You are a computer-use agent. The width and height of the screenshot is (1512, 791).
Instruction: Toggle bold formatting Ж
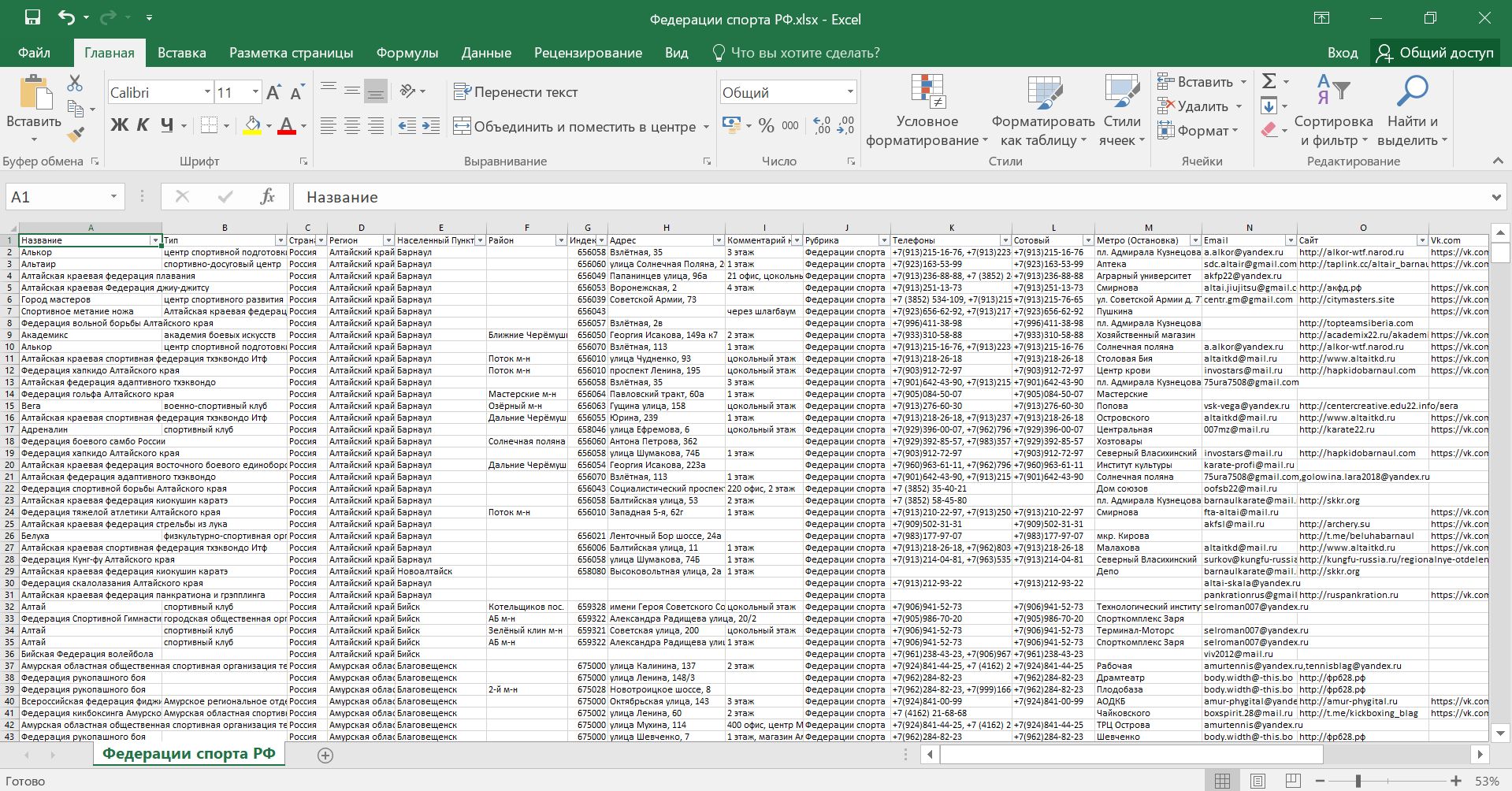click(119, 125)
